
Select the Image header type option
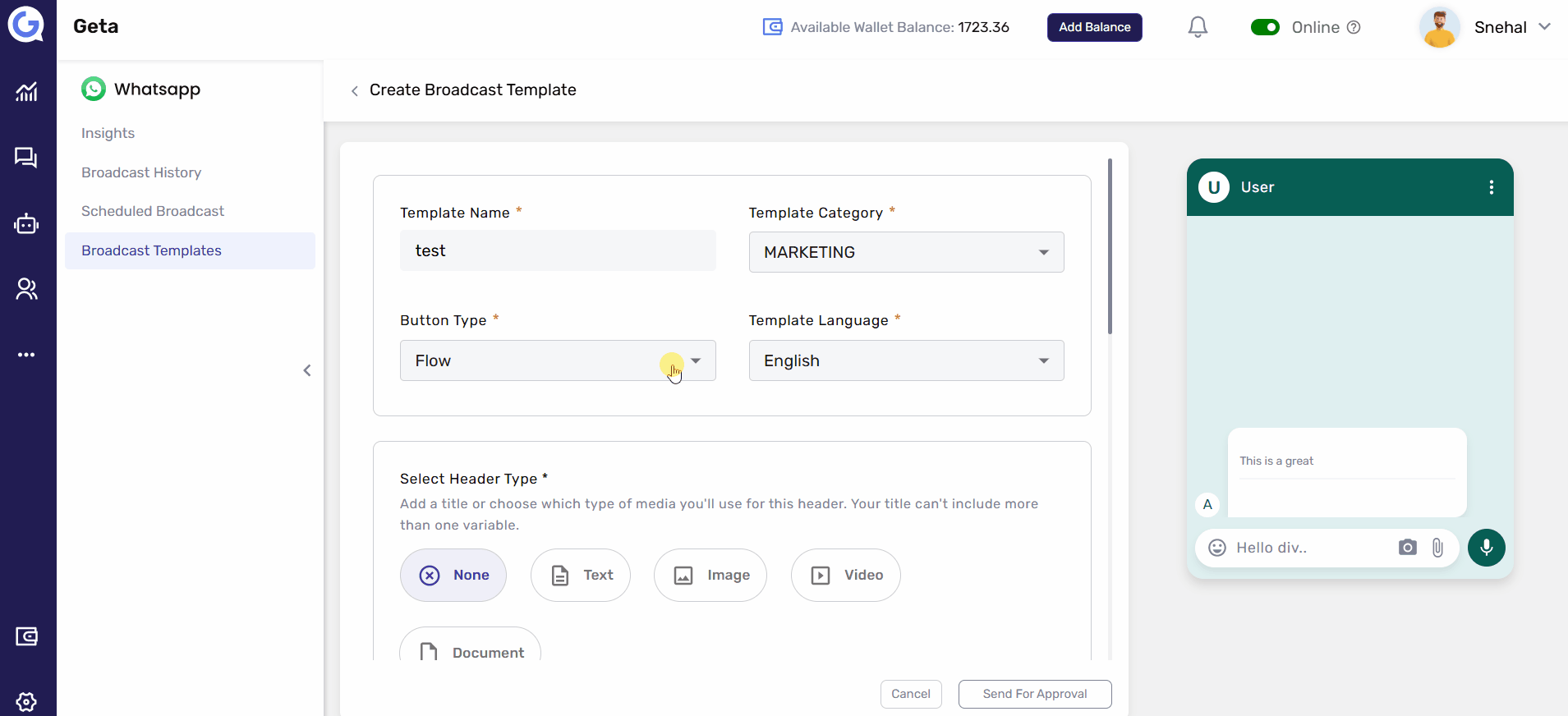[710, 575]
